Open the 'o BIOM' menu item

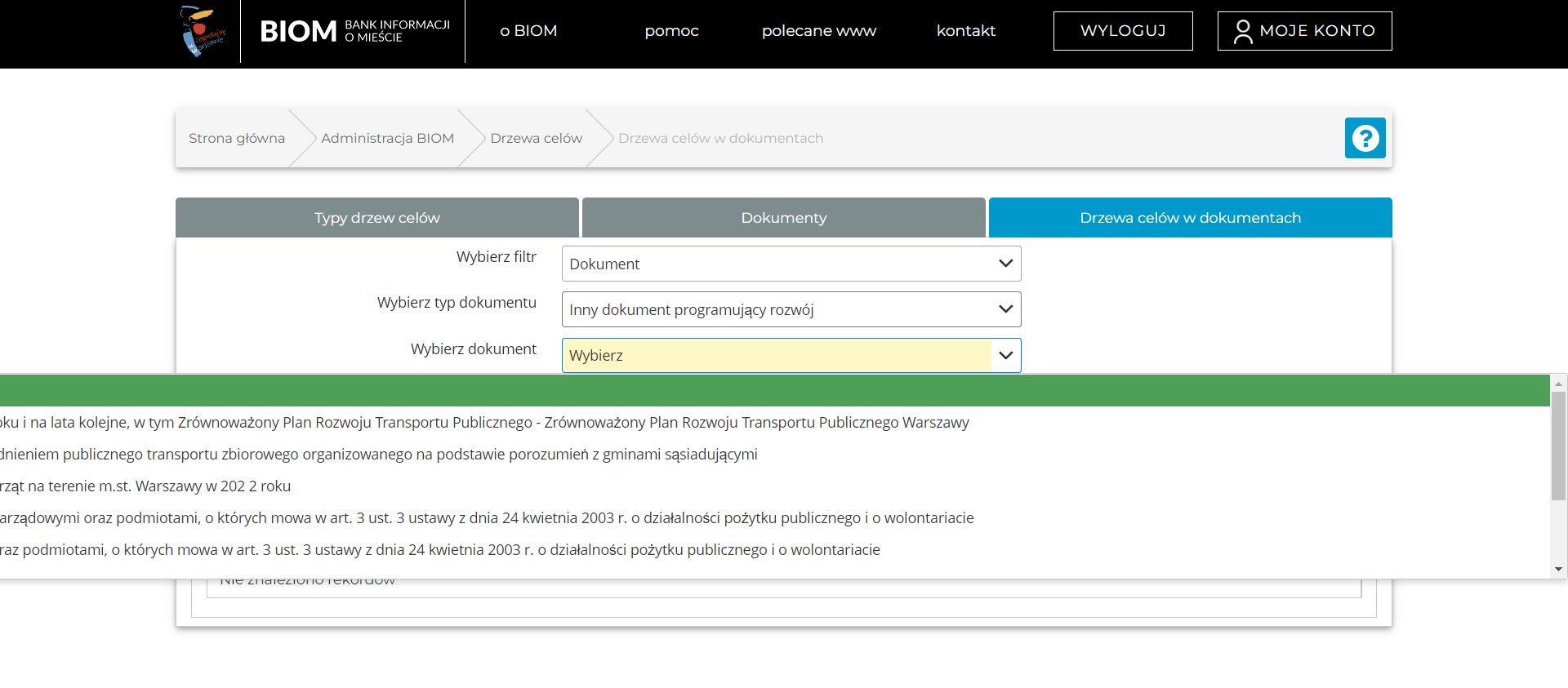tap(528, 31)
